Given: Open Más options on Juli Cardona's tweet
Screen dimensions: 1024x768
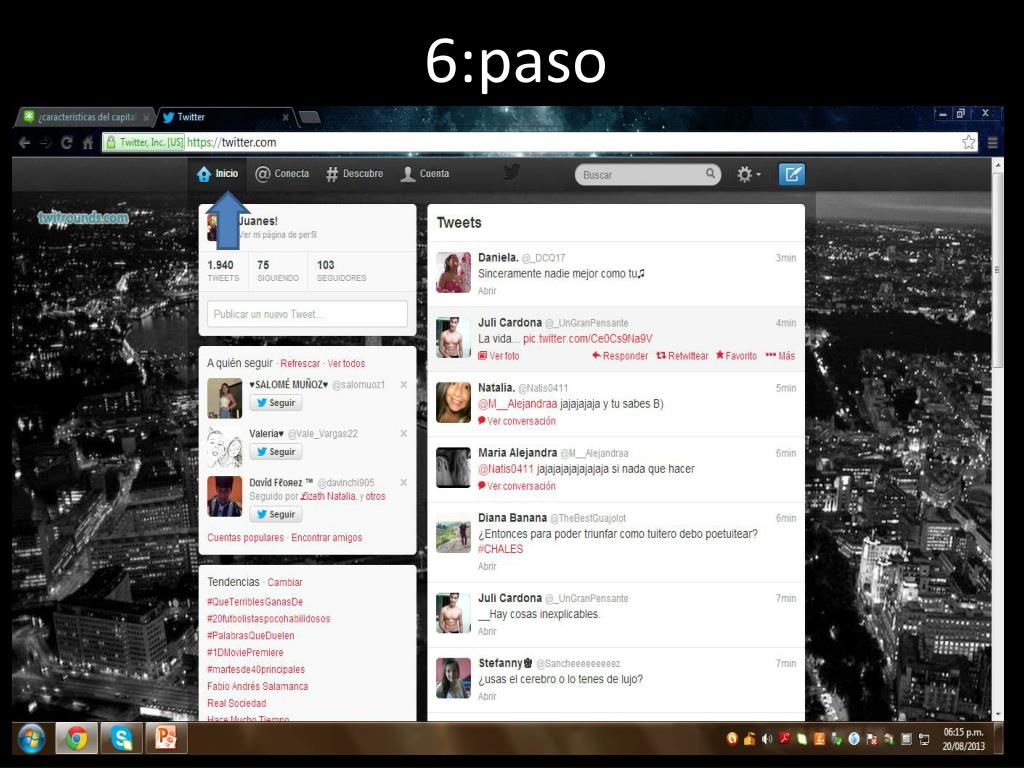Looking at the screenshot, I should pyautogui.click(x=780, y=356).
